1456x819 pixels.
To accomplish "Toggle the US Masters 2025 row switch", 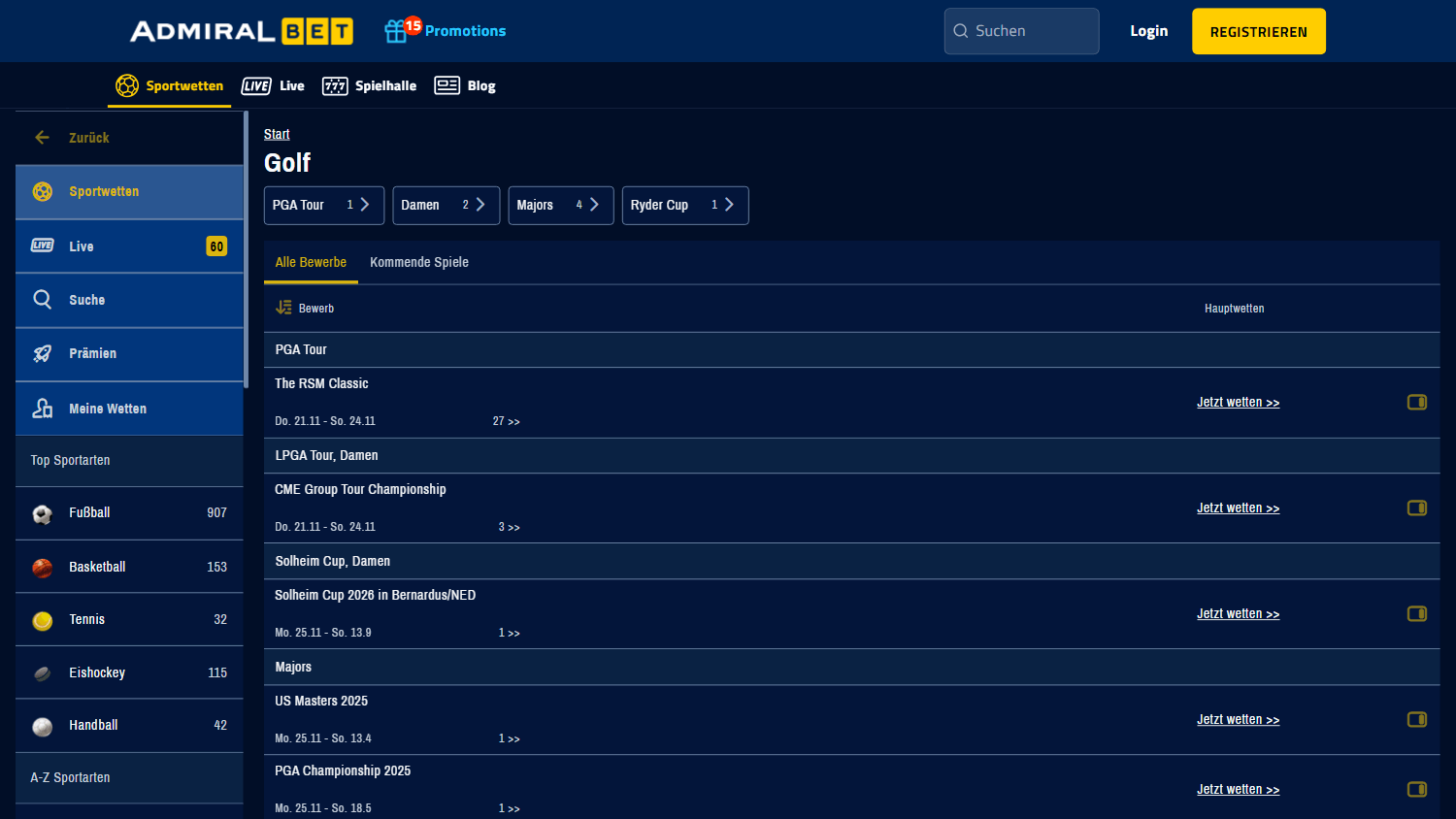I will click(1417, 719).
